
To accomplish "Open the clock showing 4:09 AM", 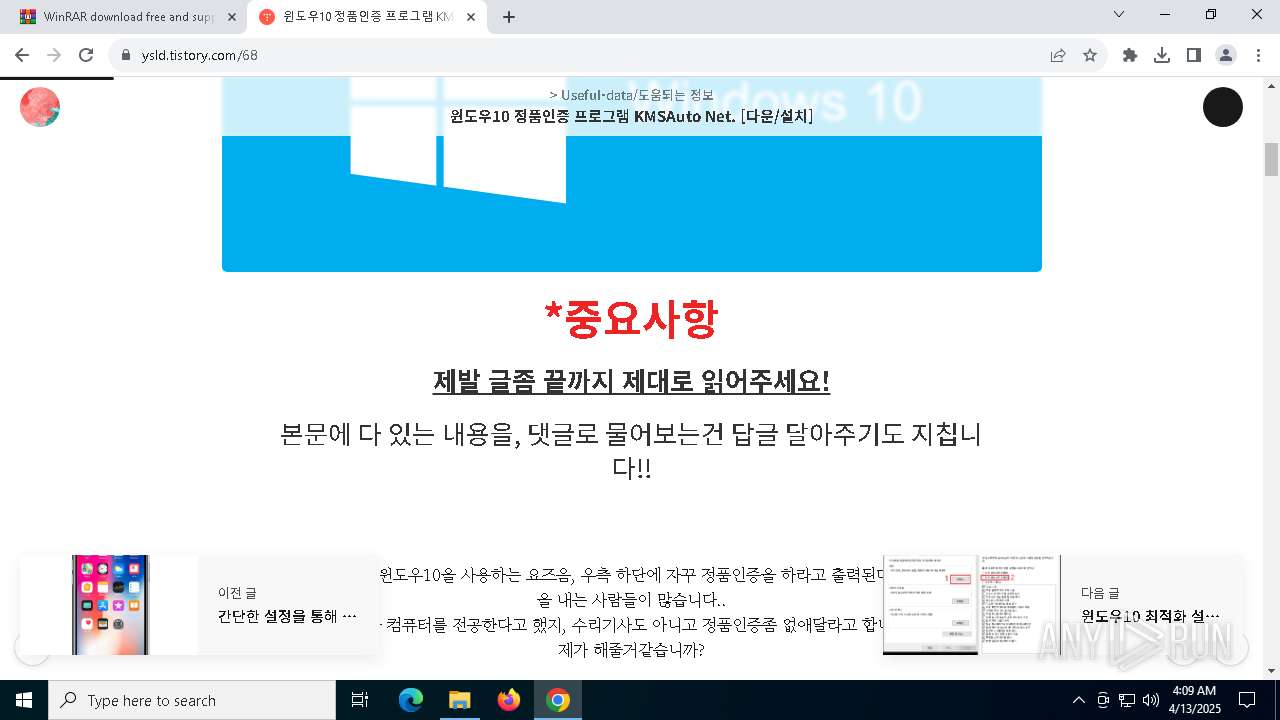I will 1194,700.
